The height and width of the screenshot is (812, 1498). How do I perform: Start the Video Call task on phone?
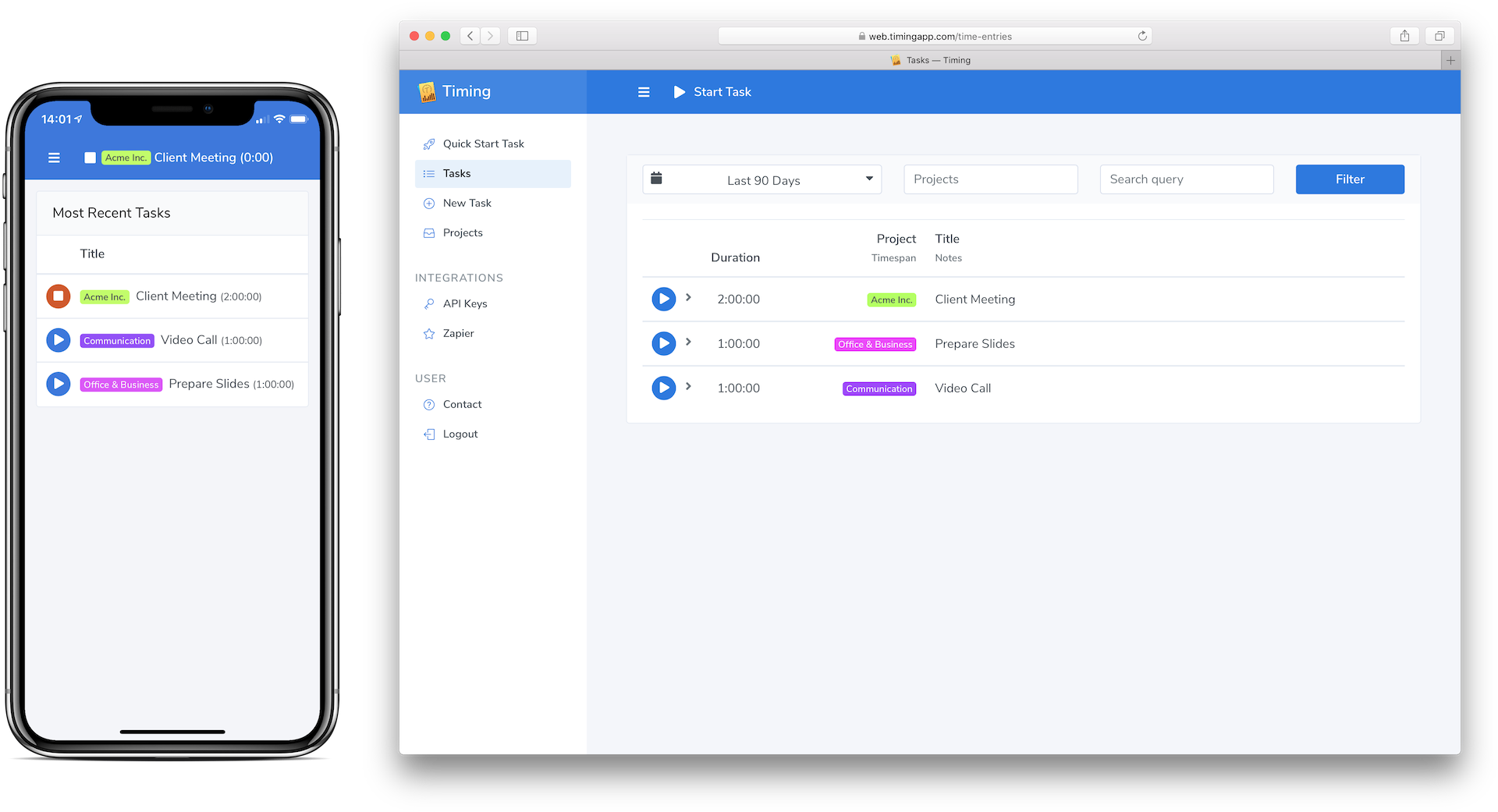(59, 340)
